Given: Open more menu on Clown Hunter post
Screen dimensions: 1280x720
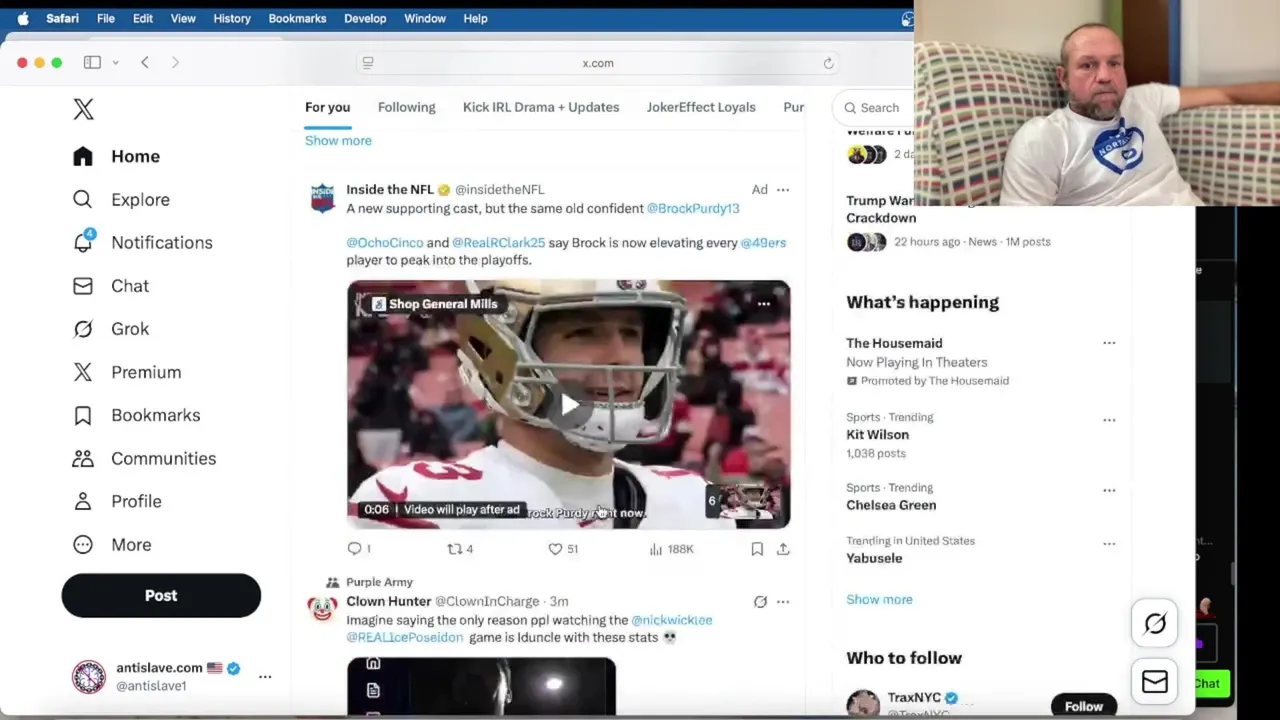Looking at the screenshot, I should pyautogui.click(x=783, y=601).
